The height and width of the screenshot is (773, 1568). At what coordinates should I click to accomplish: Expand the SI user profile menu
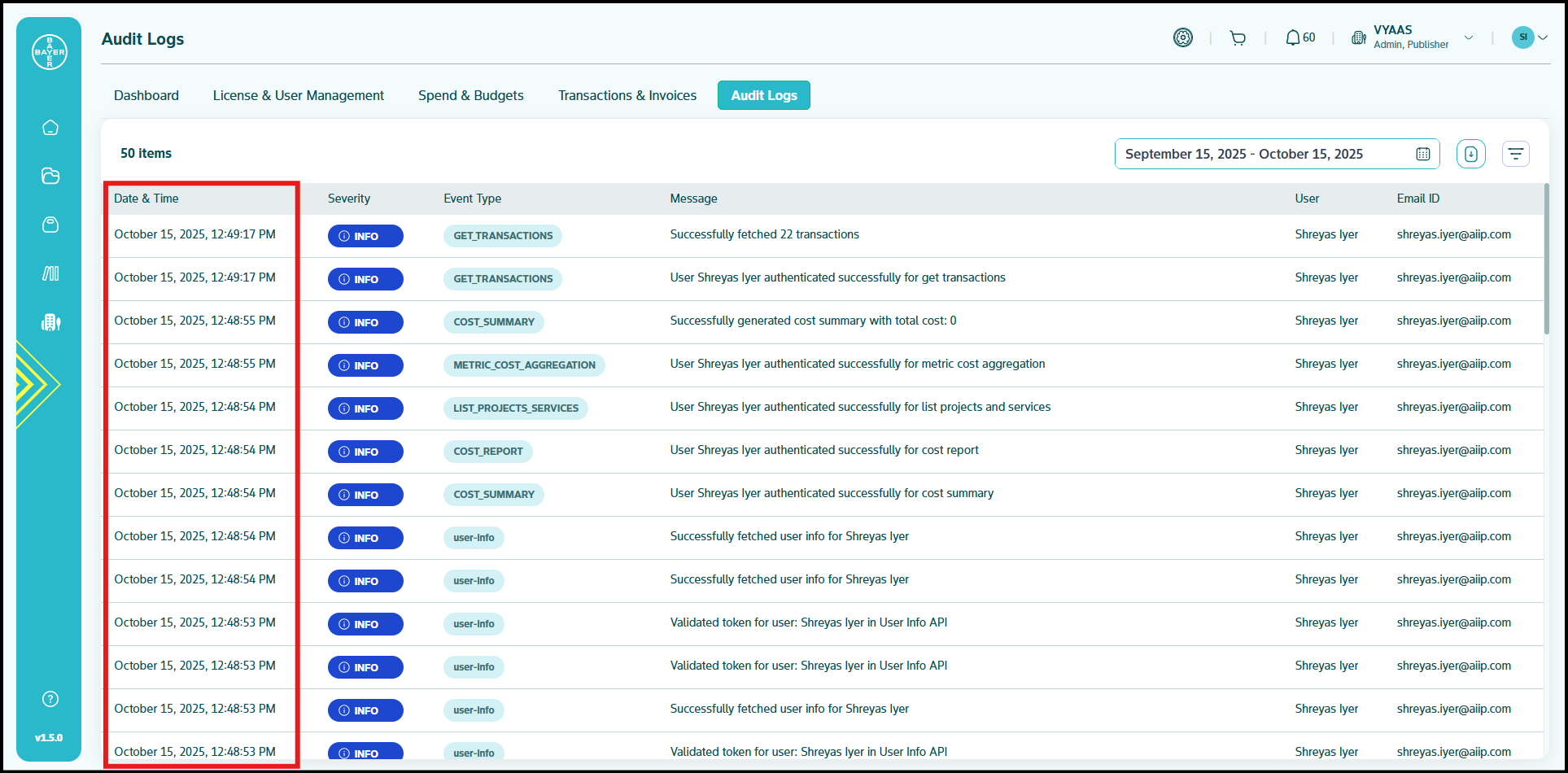1529,37
